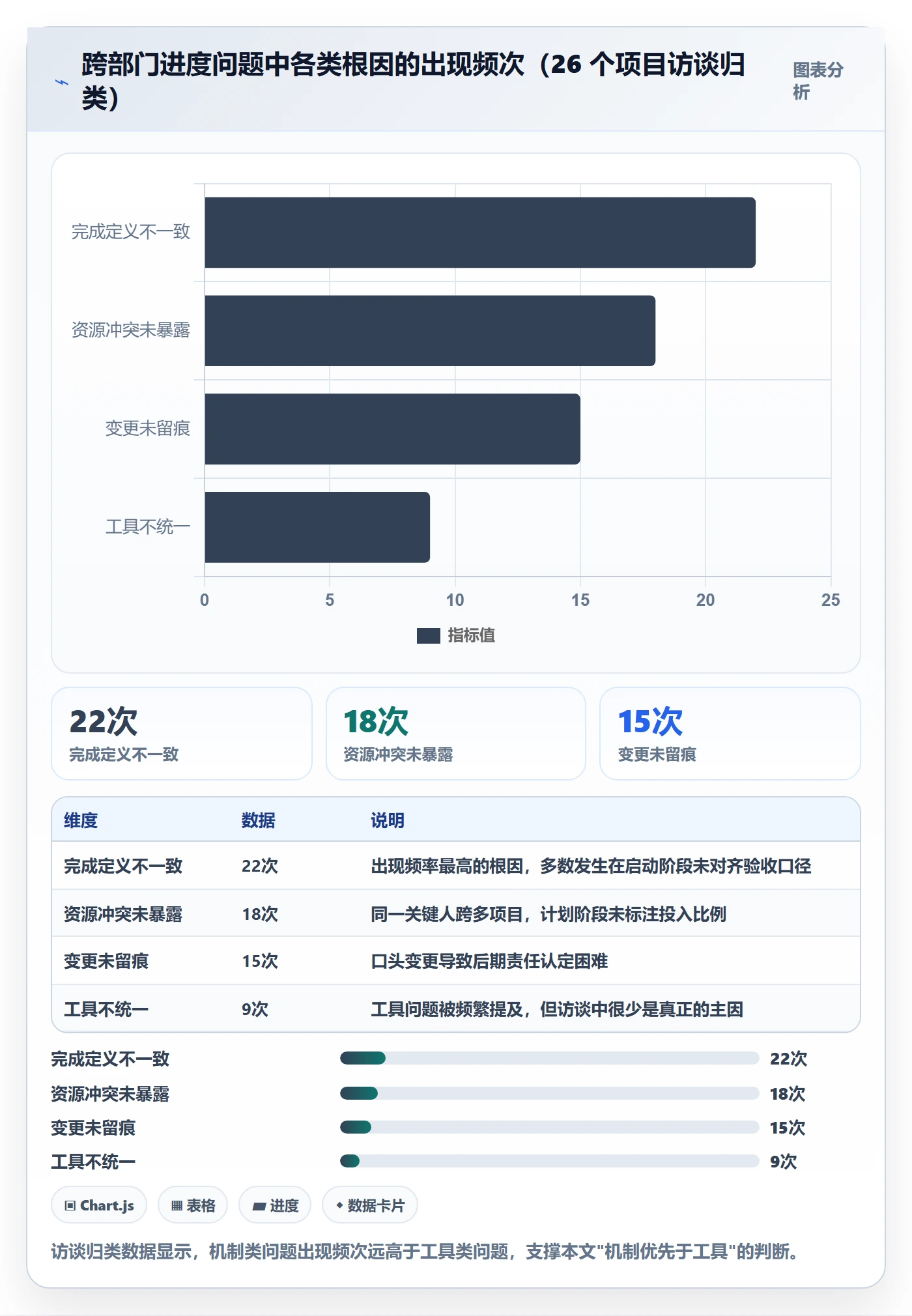Viewport: 912px width, 1316px height.
Task: Select the 工具不统一 chart bar
Action: point(317,527)
